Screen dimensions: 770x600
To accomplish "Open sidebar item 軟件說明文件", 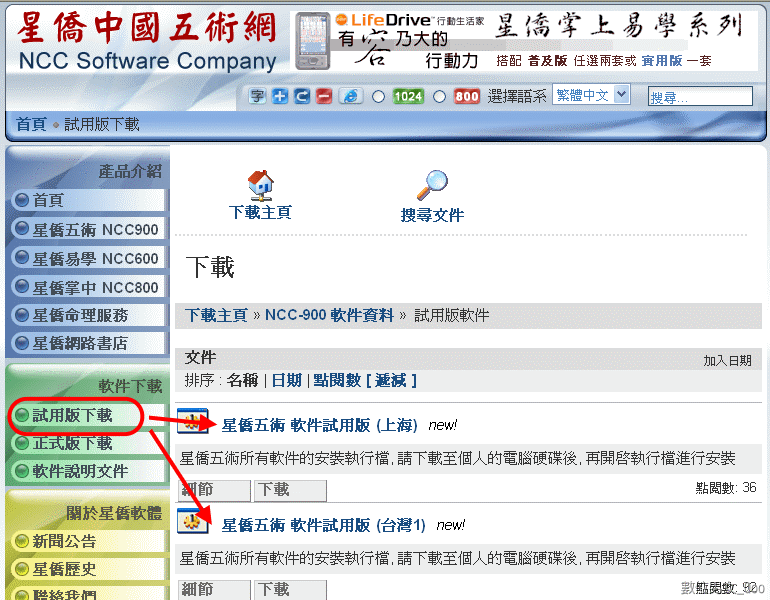I will point(88,471).
